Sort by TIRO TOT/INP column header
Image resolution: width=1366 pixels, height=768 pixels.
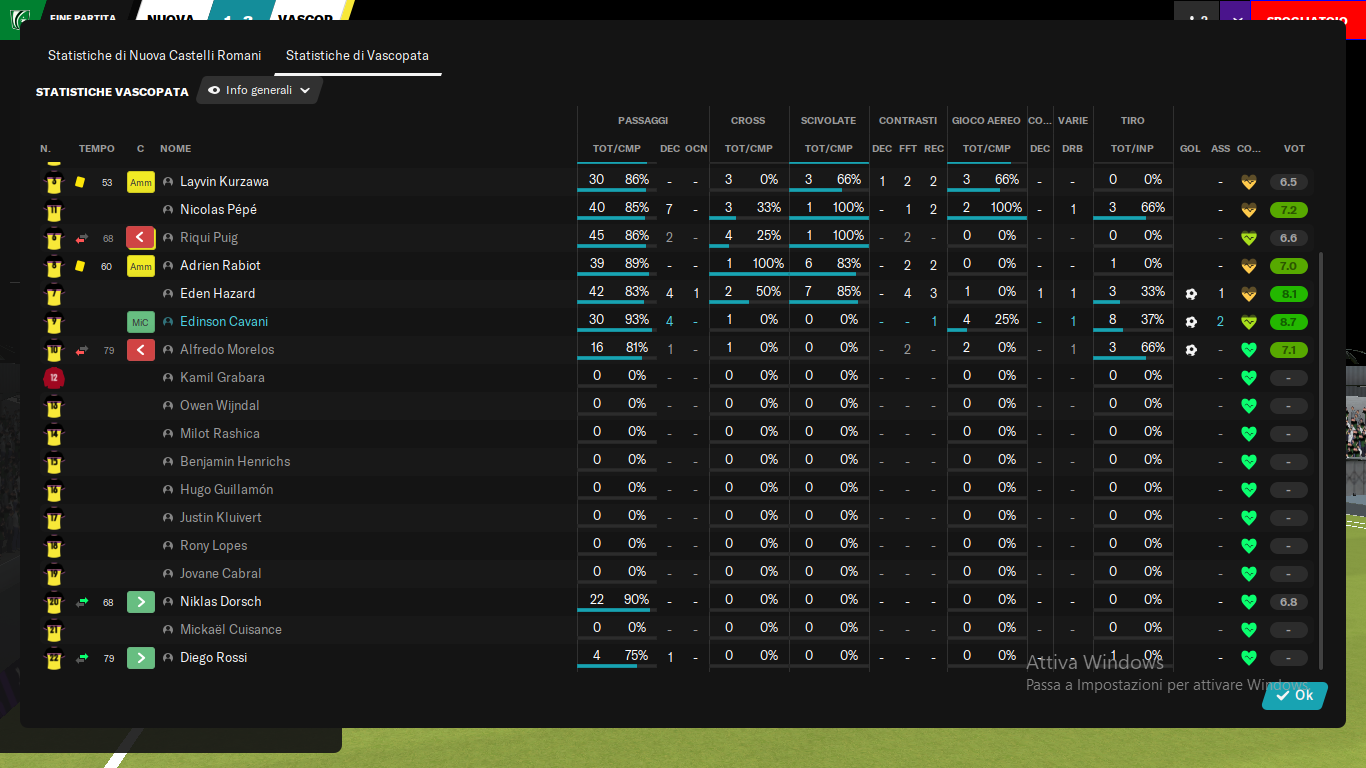coord(1132,149)
